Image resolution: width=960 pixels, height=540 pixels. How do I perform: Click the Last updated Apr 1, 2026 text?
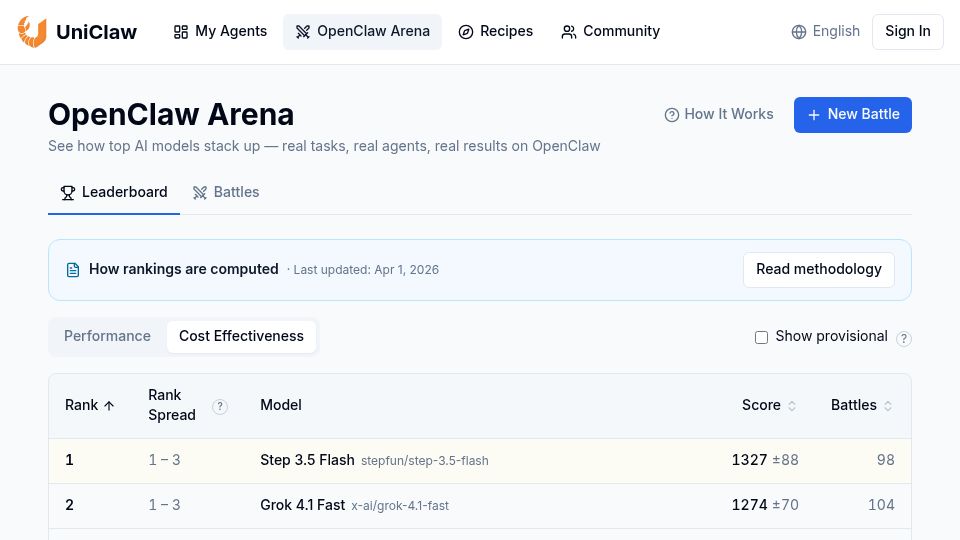point(366,270)
